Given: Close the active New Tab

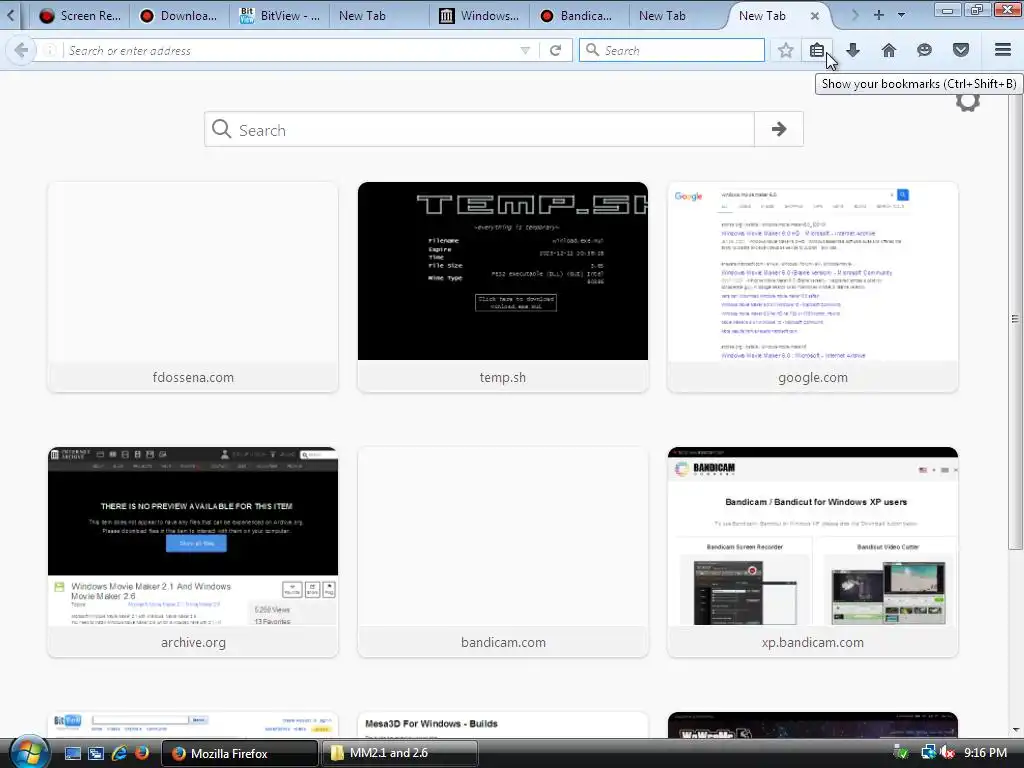Looking at the screenshot, I should [814, 16].
